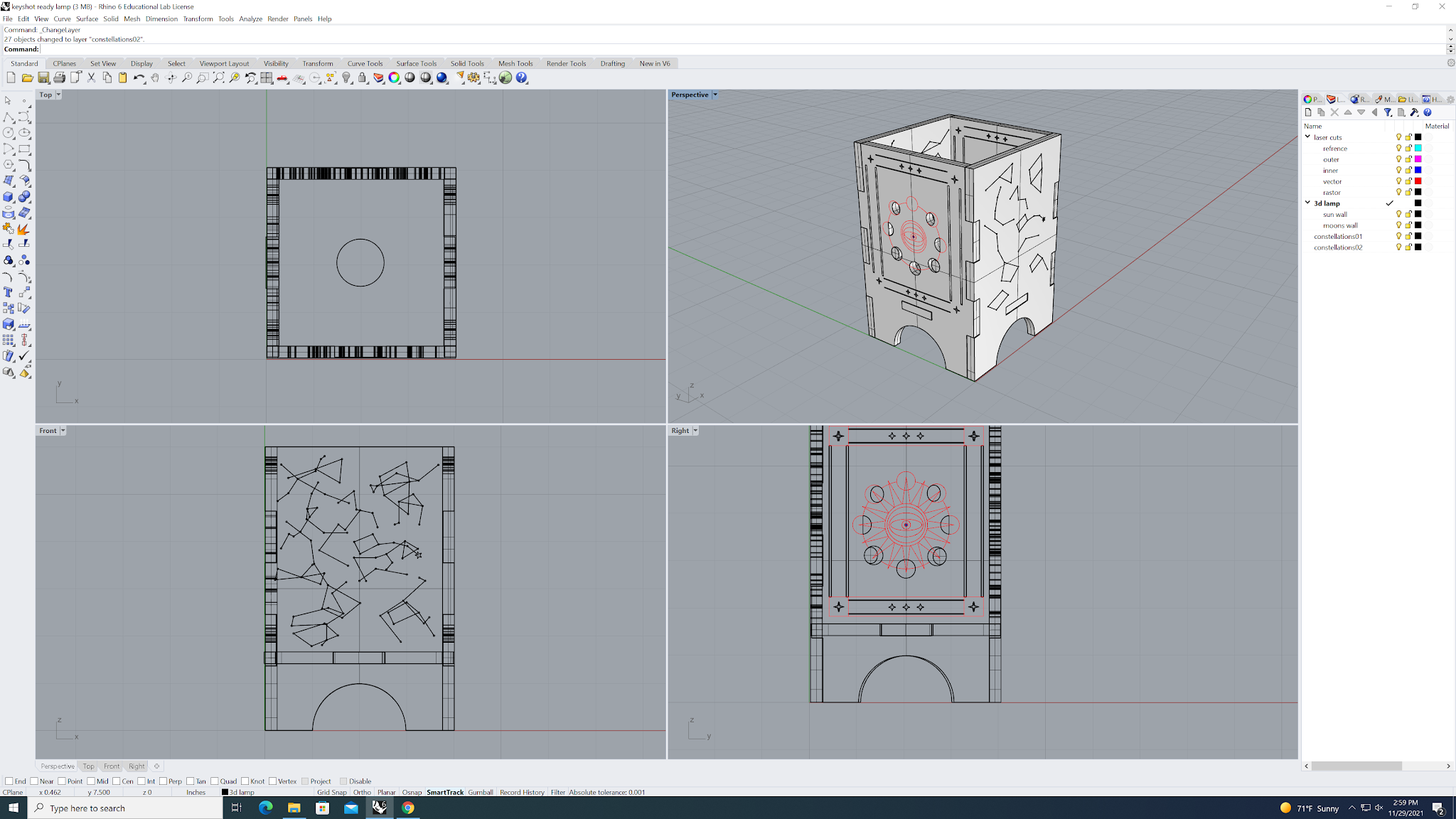
Task: Open the layer tools hammer icon
Action: (1414, 112)
